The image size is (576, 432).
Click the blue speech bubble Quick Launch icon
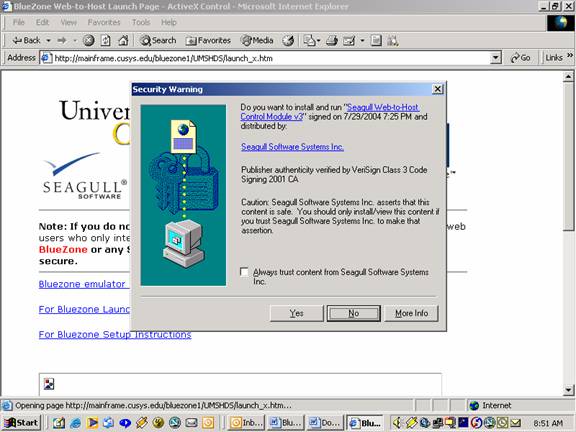[125, 423]
